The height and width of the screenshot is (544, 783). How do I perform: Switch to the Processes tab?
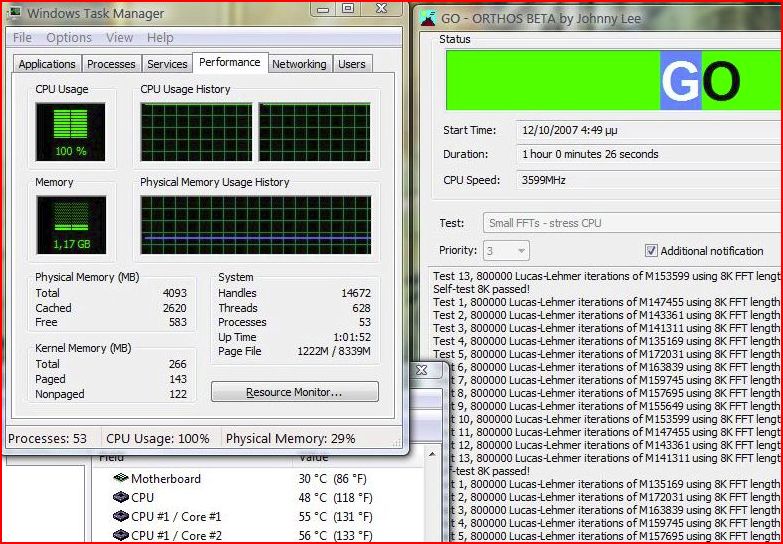(111, 64)
